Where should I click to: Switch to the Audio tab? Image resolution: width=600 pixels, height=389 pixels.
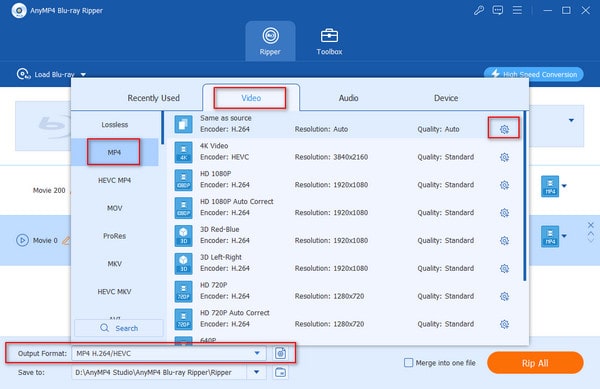point(348,98)
